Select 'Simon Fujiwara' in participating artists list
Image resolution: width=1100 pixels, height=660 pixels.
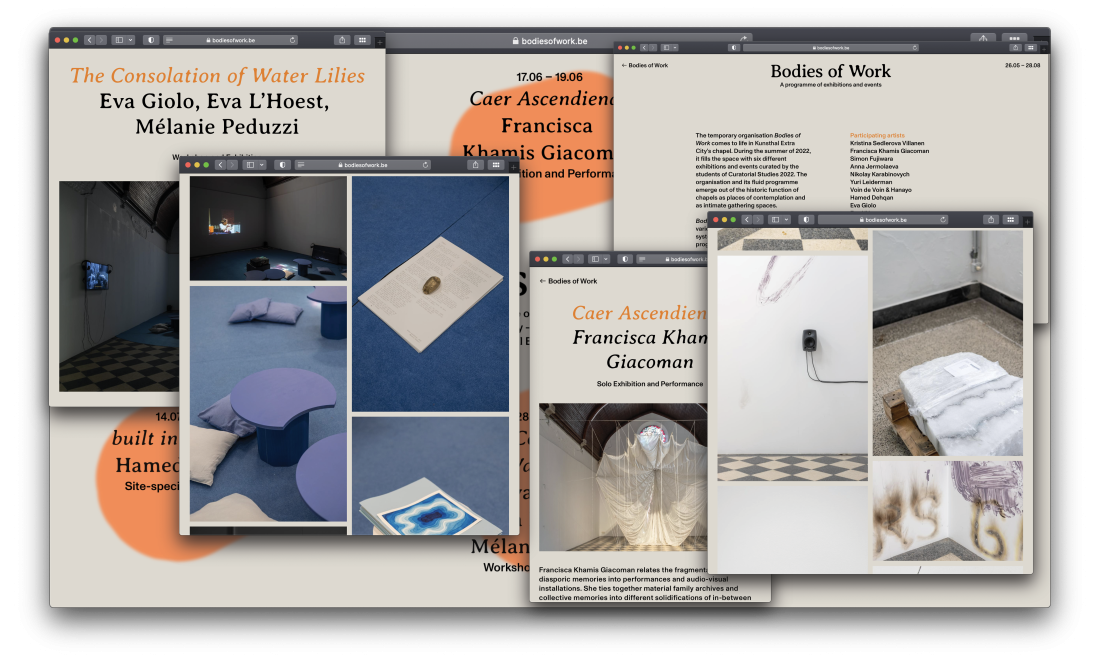[x=871, y=159]
